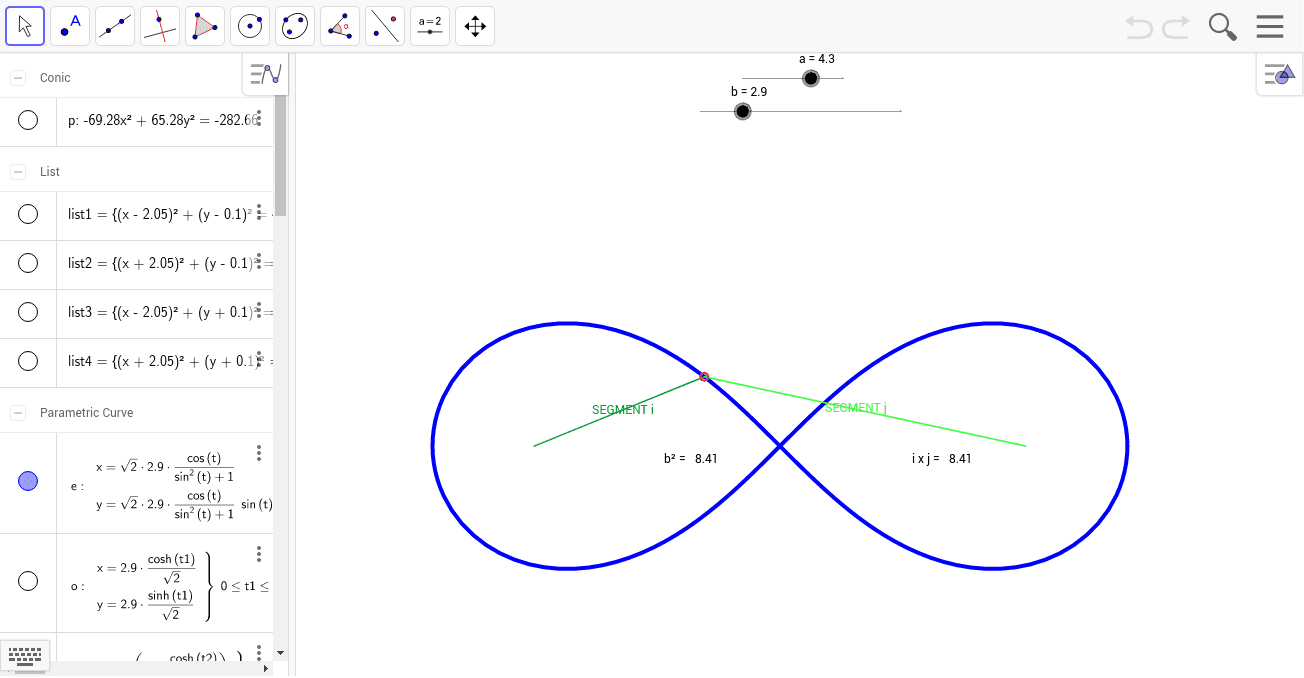Open options menu for curve e
The width and height of the screenshot is (1304, 678).
pos(259,453)
